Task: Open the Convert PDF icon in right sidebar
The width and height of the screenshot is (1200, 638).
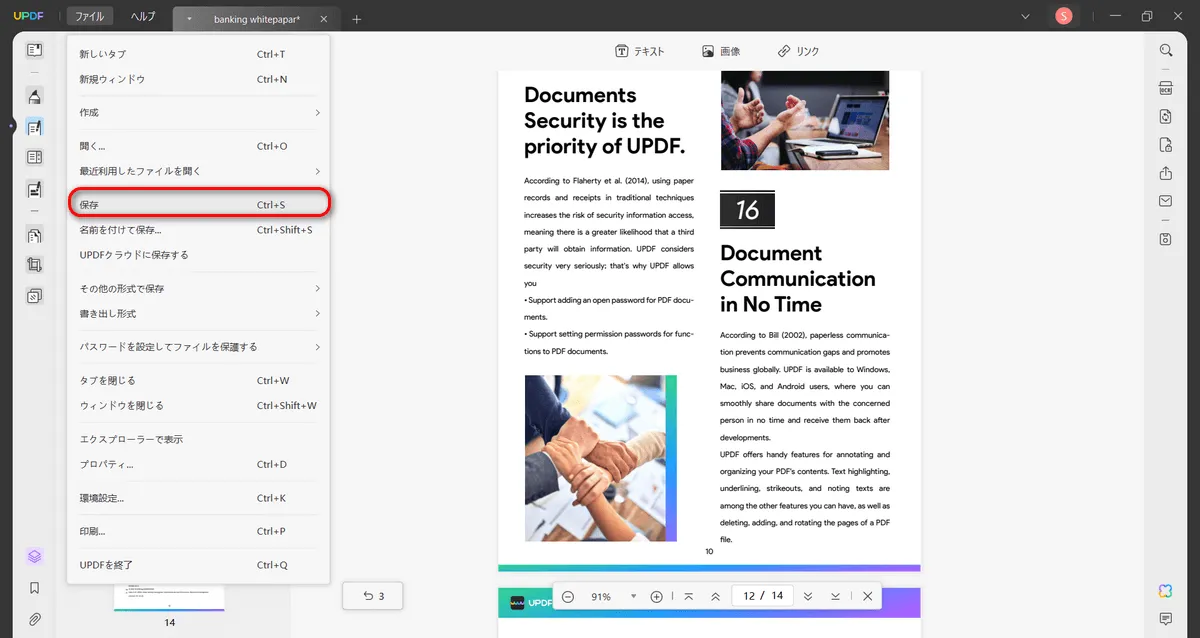Action: pos(1166,117)
